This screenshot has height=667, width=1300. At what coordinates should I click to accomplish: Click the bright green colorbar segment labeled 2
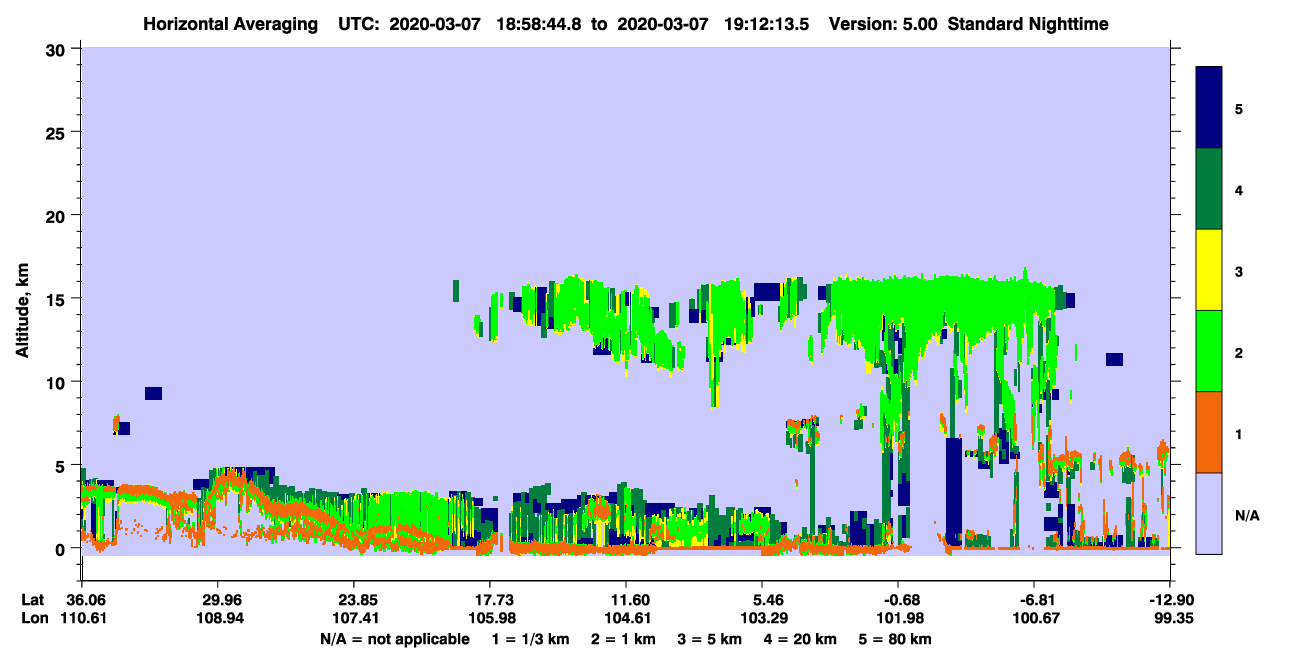(1209, 351)
